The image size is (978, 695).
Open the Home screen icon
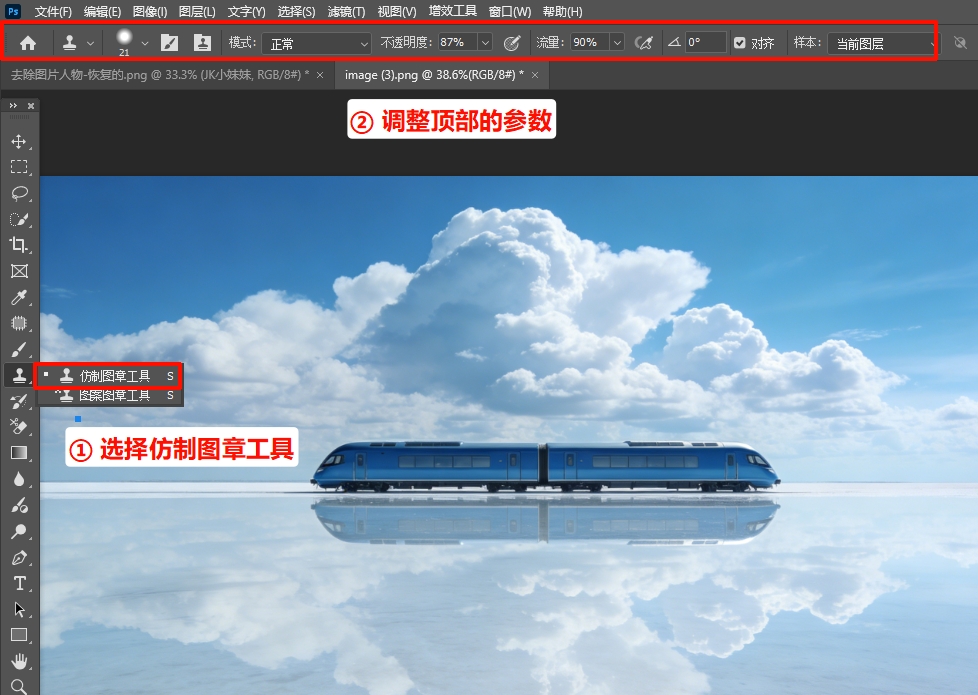[28, 42]
